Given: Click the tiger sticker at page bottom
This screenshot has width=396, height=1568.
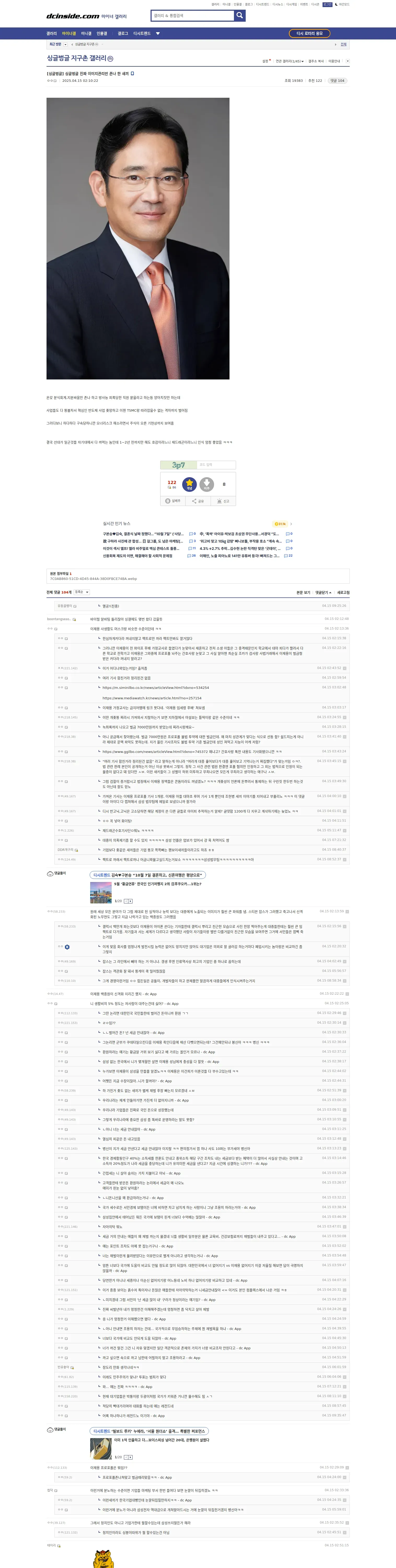Looking at the screenshot, I should pos(104,1559).
